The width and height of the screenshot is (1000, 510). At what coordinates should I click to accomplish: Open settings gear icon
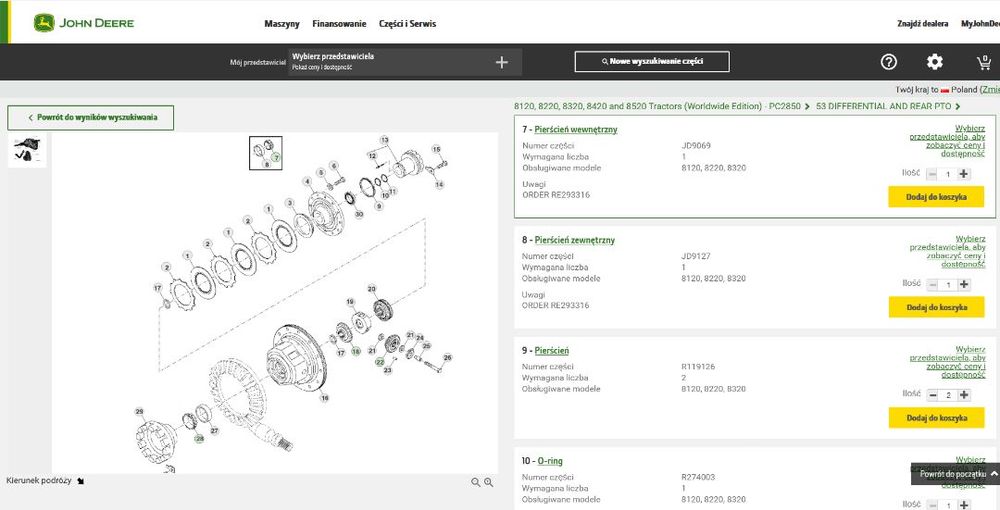[x=934, y=62]
